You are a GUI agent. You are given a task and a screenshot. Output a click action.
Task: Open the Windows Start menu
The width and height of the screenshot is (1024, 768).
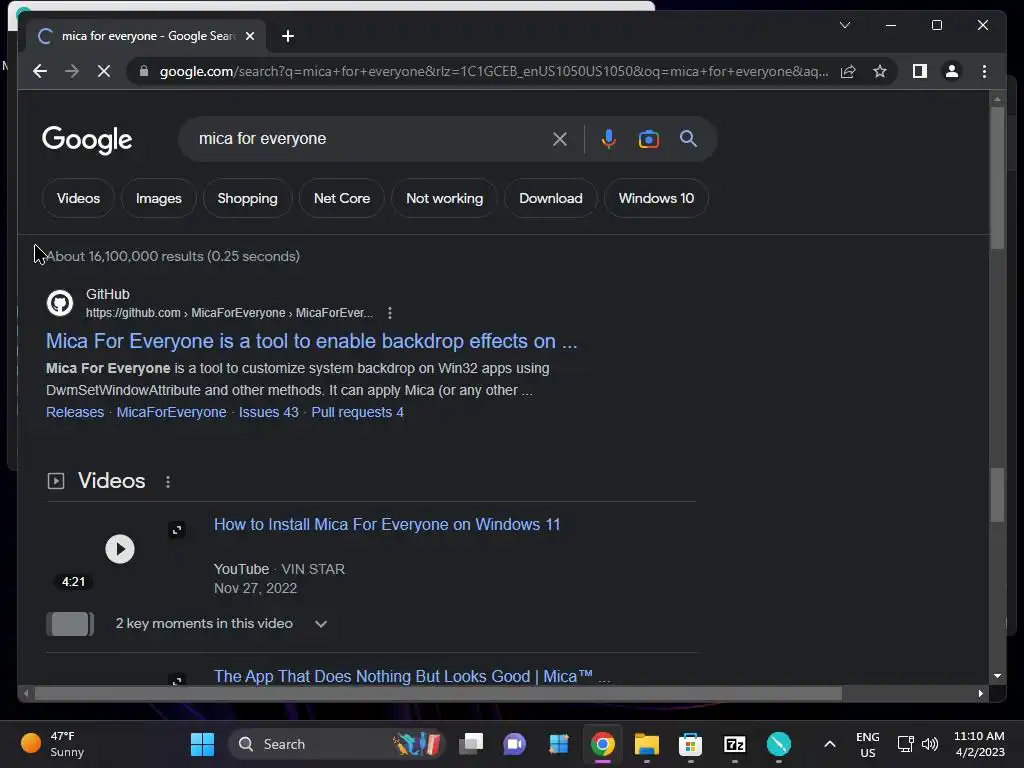point(202,744)
